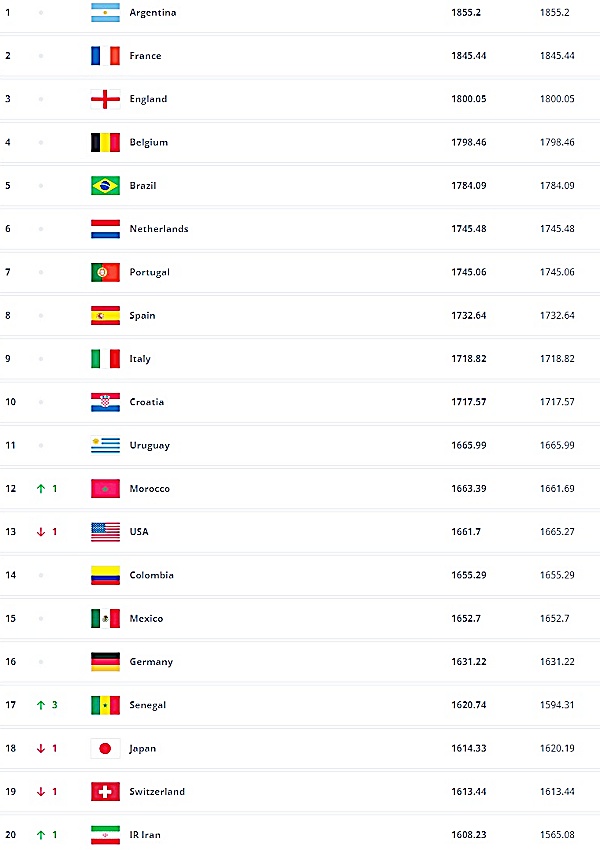Select the Brazil flag icon
600x850 pixels.
105,185
